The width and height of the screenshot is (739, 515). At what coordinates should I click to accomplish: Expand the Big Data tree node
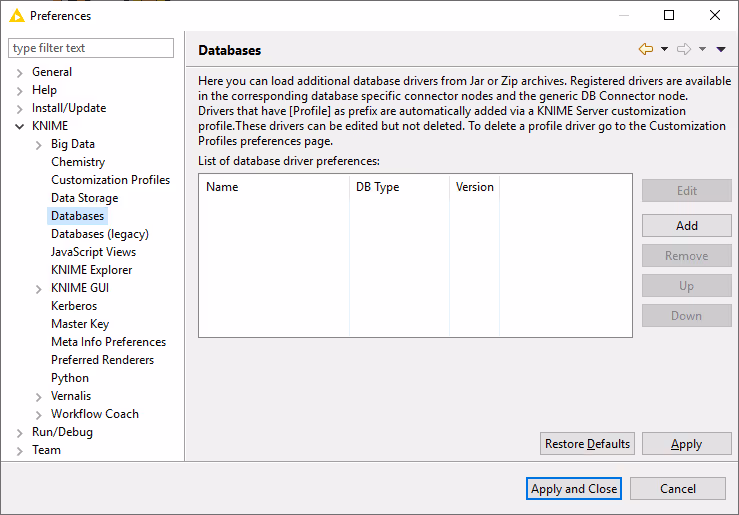tap(38, 145)
